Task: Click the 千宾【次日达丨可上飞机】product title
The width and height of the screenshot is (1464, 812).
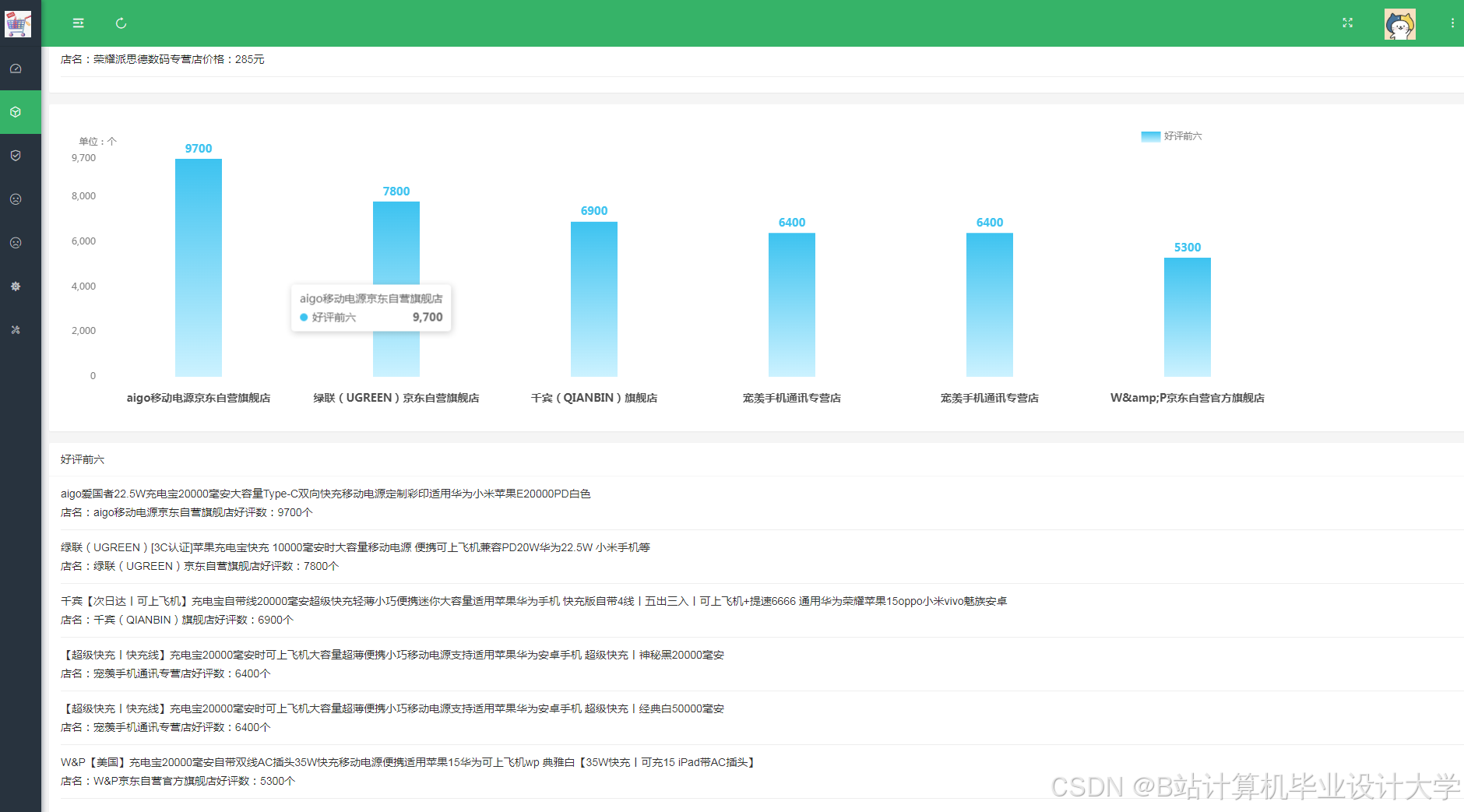Action: [534, 601]
